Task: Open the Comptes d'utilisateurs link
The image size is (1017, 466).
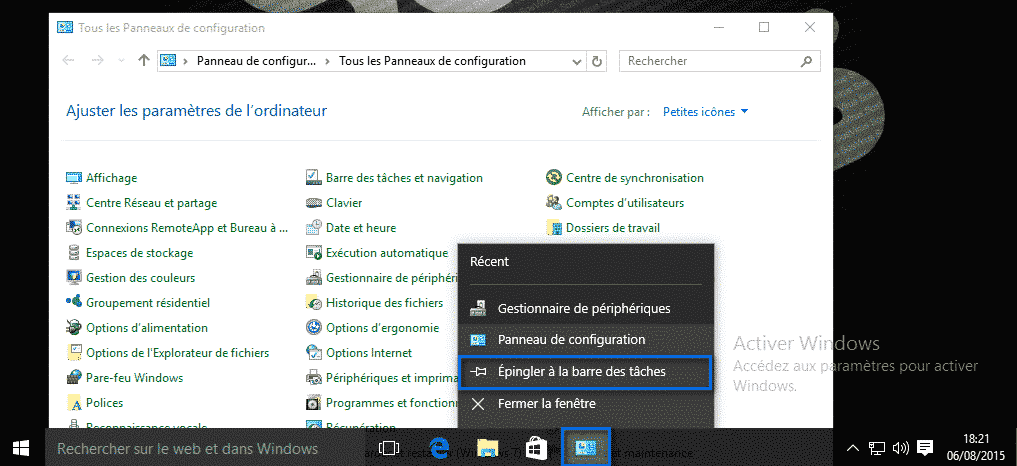Action: pyautogui.click(x=624, y=203)
